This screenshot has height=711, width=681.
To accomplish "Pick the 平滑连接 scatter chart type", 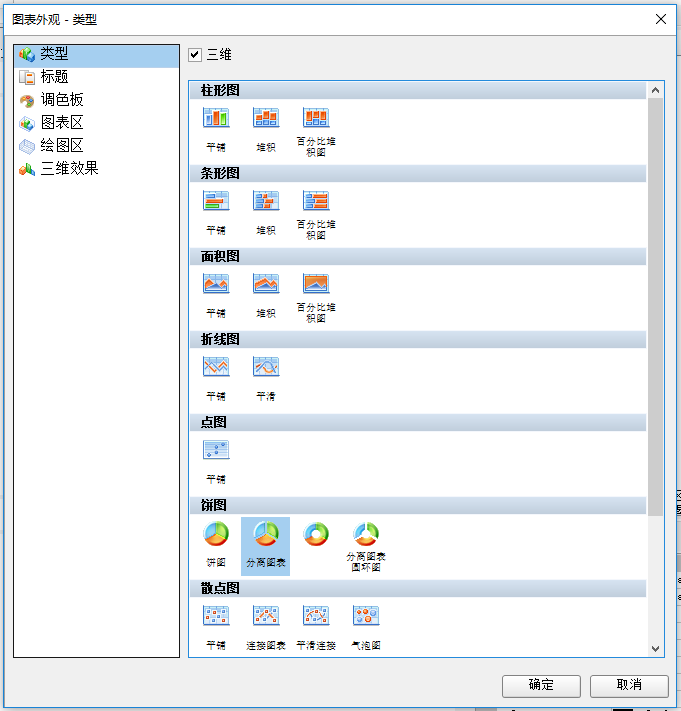I will tap(316, 616).
